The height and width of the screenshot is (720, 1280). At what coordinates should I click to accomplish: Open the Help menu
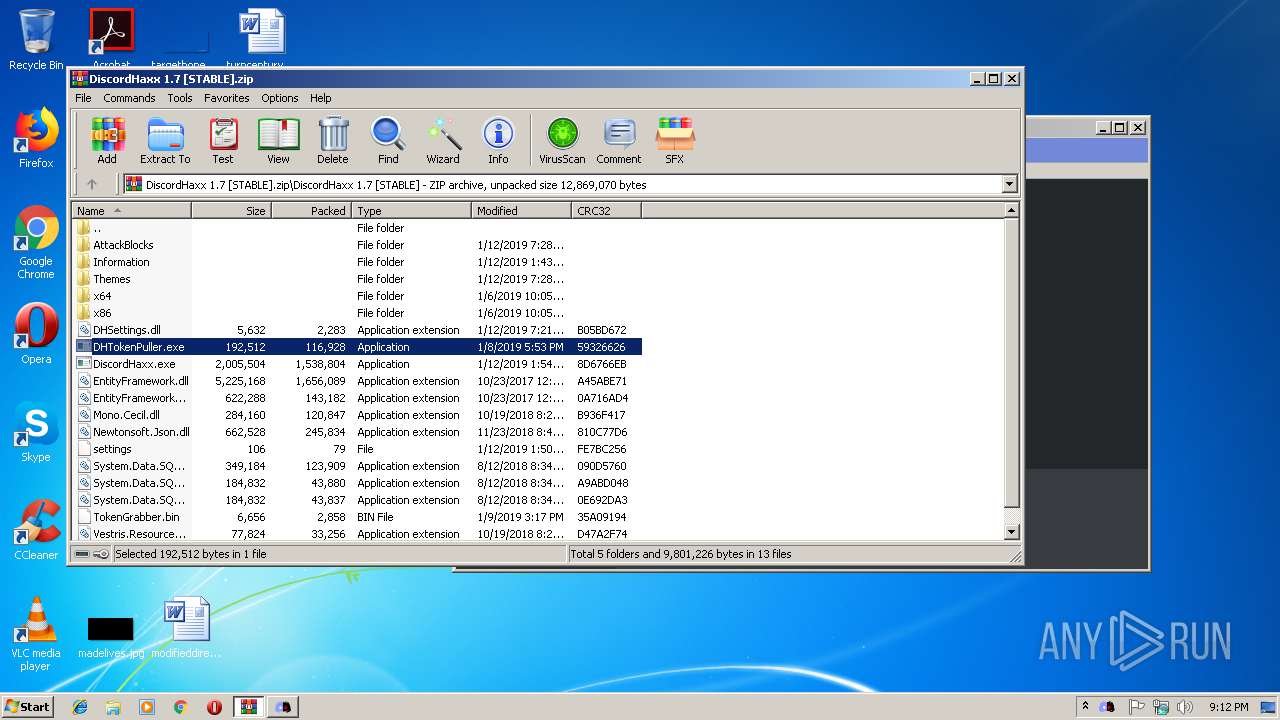(320, 98)
